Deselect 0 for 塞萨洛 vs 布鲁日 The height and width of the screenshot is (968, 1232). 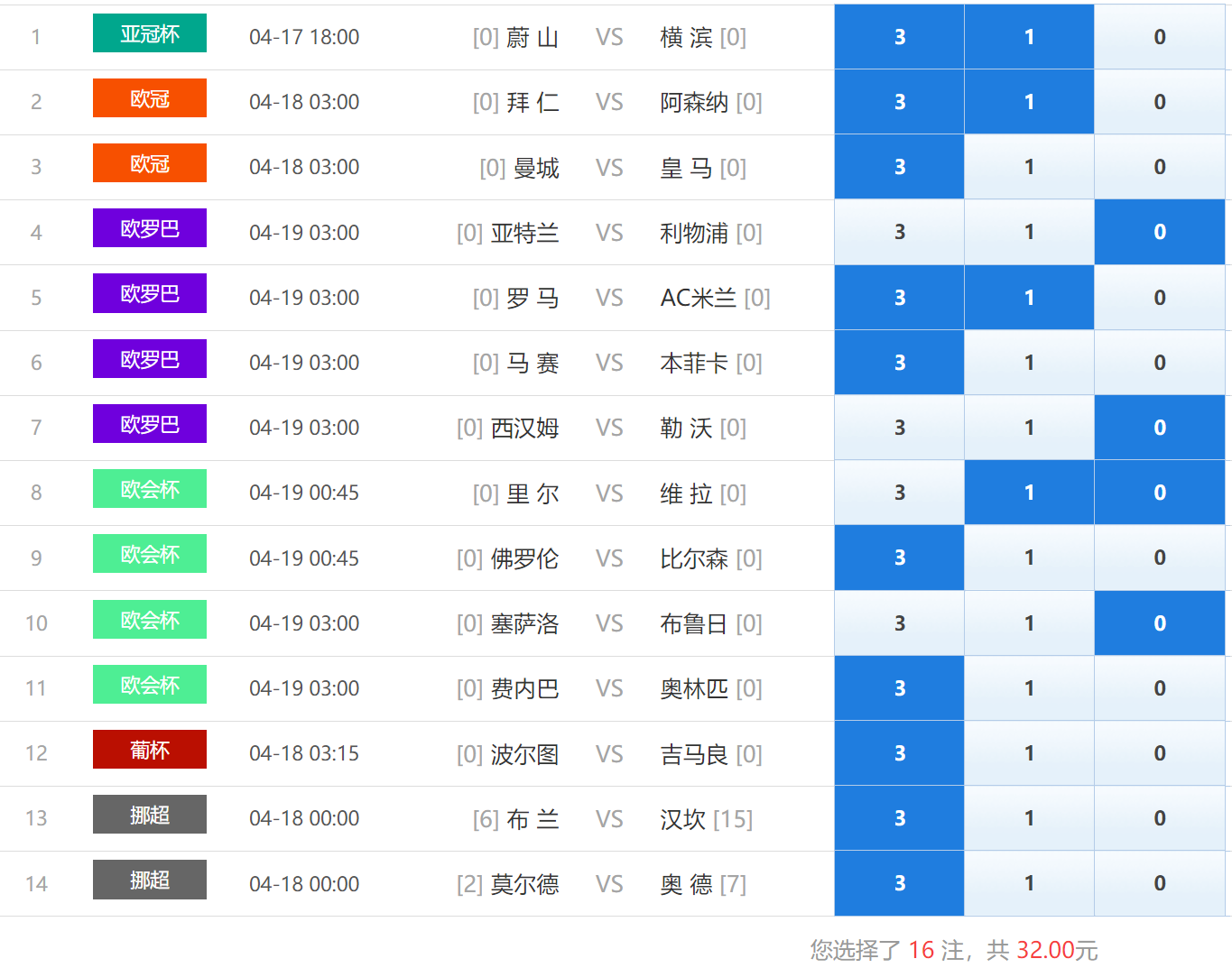pyautogui.click(x=1160, y=623)
